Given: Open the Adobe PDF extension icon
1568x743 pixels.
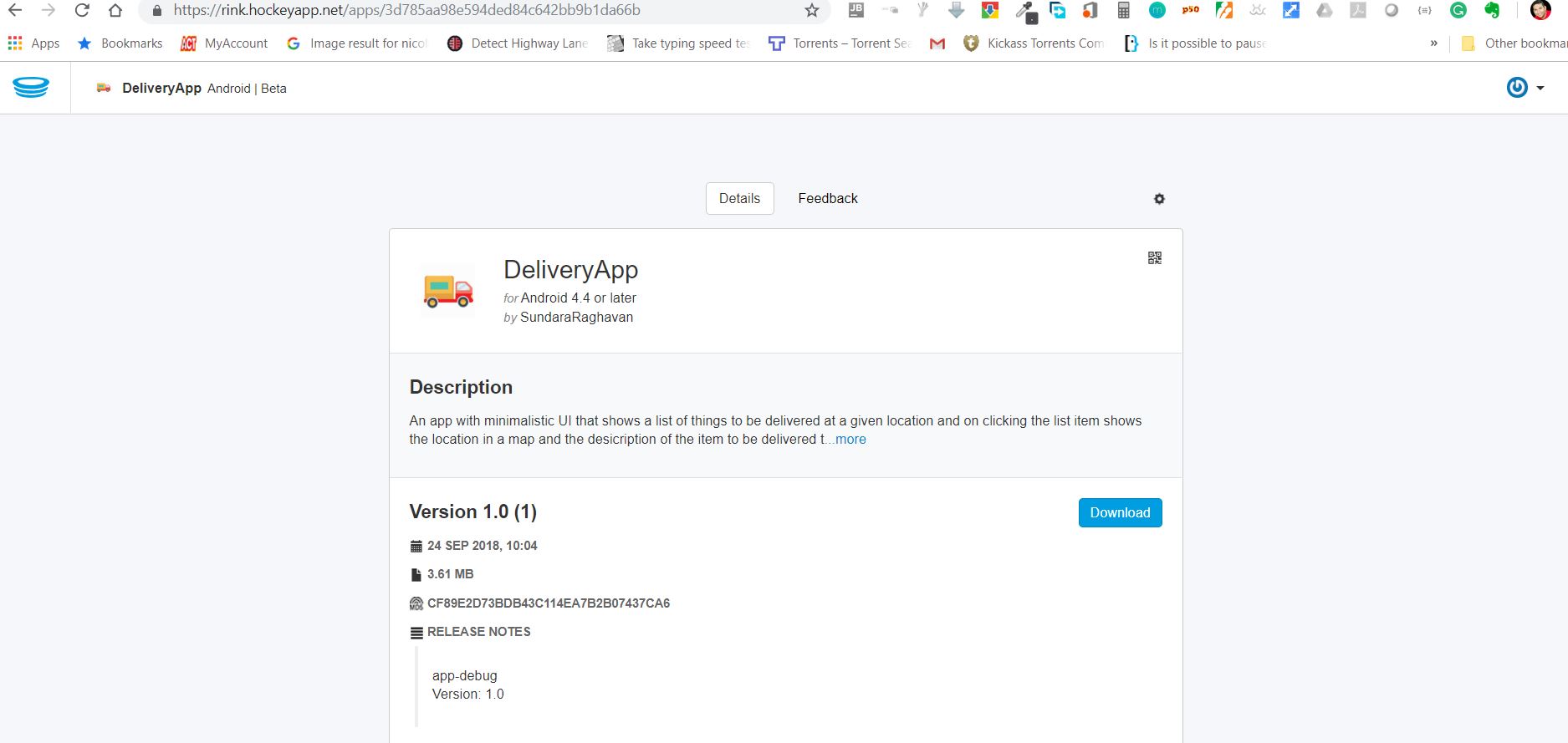Looking at the screenshot, I should pos(1358,10).
